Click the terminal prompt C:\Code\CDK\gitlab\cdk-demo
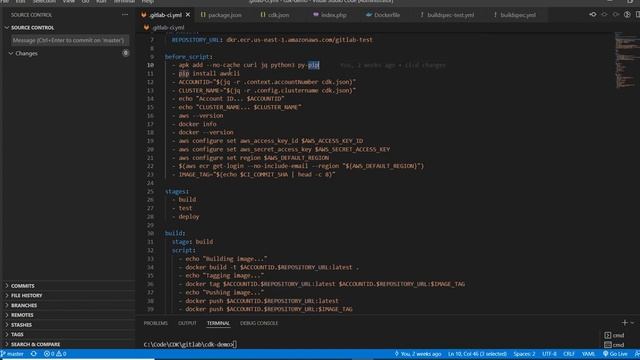Viewport: 640px width, 360px height. tap(188, 344)
